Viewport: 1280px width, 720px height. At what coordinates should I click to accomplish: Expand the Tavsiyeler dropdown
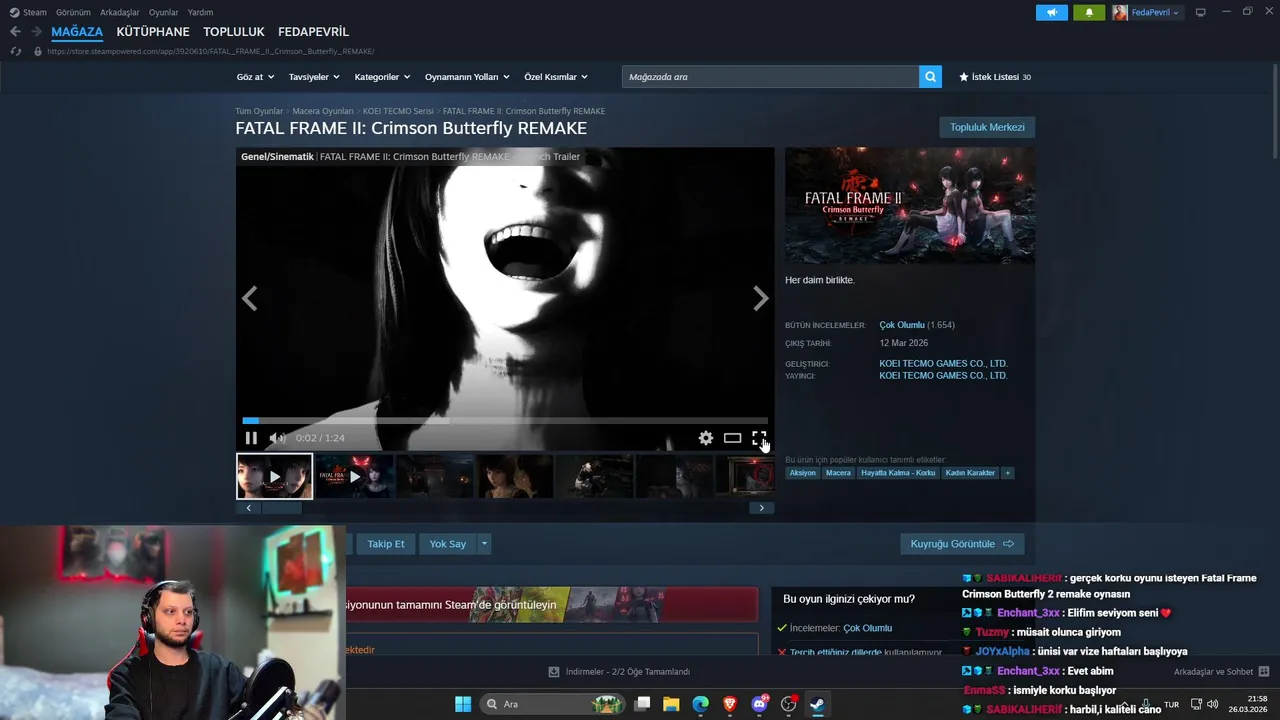pyautogui.click(x=314, y=77)
